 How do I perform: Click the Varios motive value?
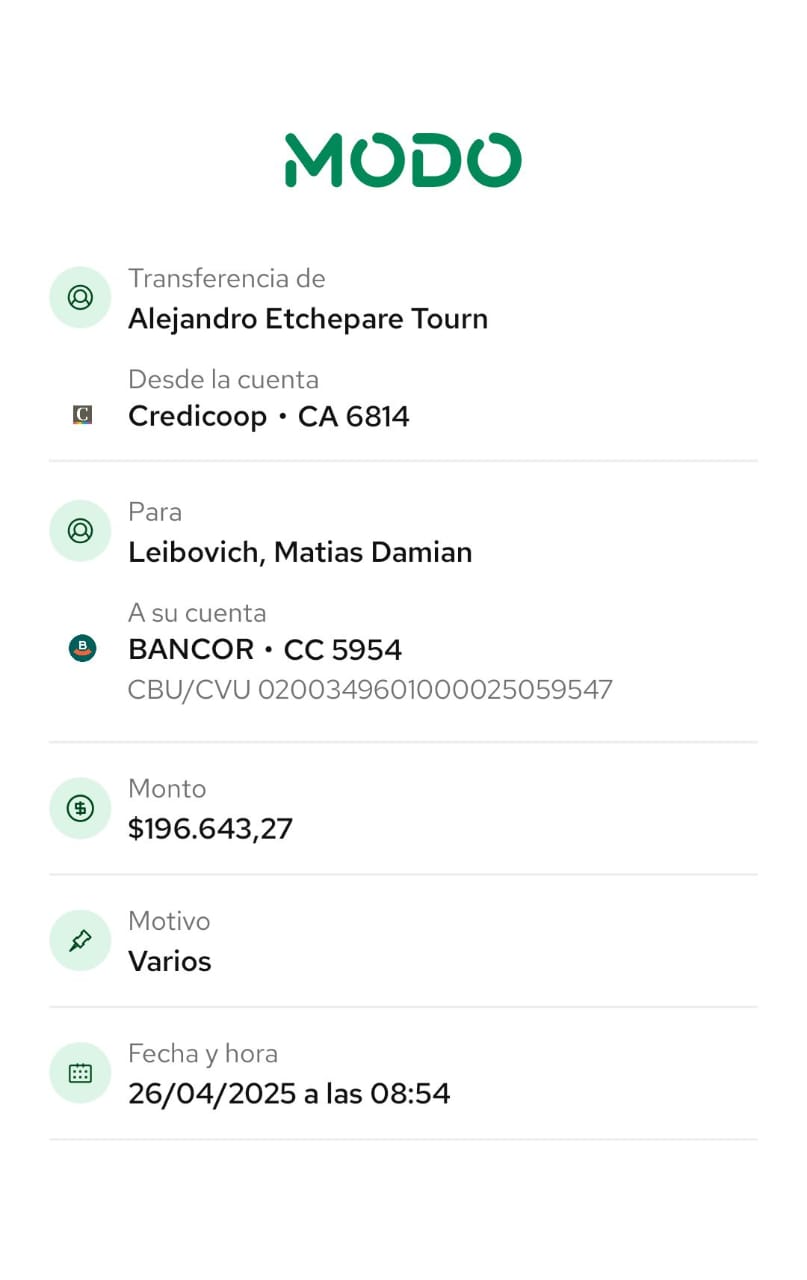(170, 962)
